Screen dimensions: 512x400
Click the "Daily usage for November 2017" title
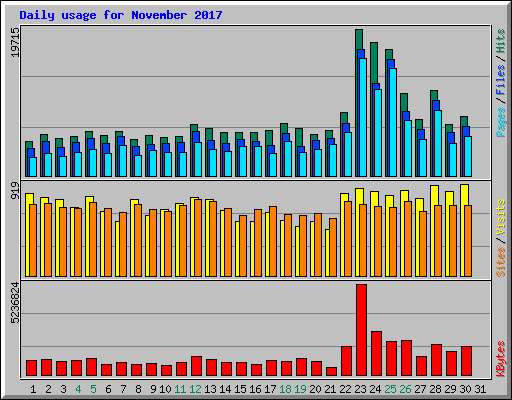[121, 15]
